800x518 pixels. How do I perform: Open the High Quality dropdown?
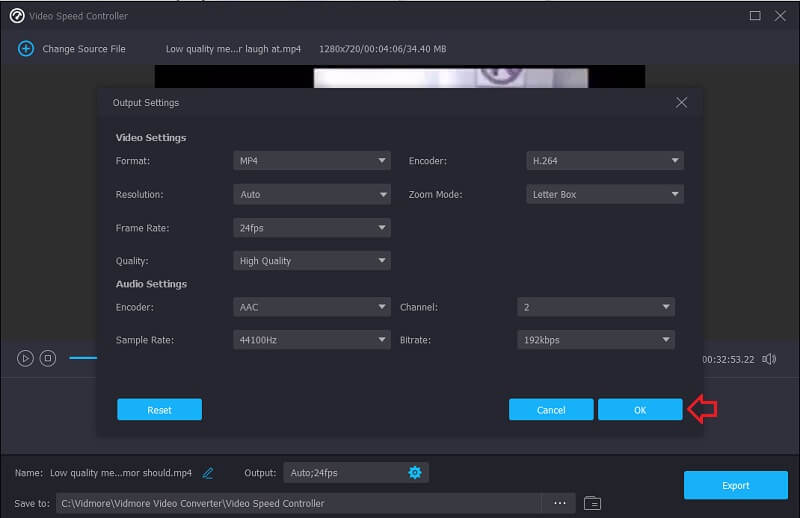pyautogui.click(x=311, y=261)
